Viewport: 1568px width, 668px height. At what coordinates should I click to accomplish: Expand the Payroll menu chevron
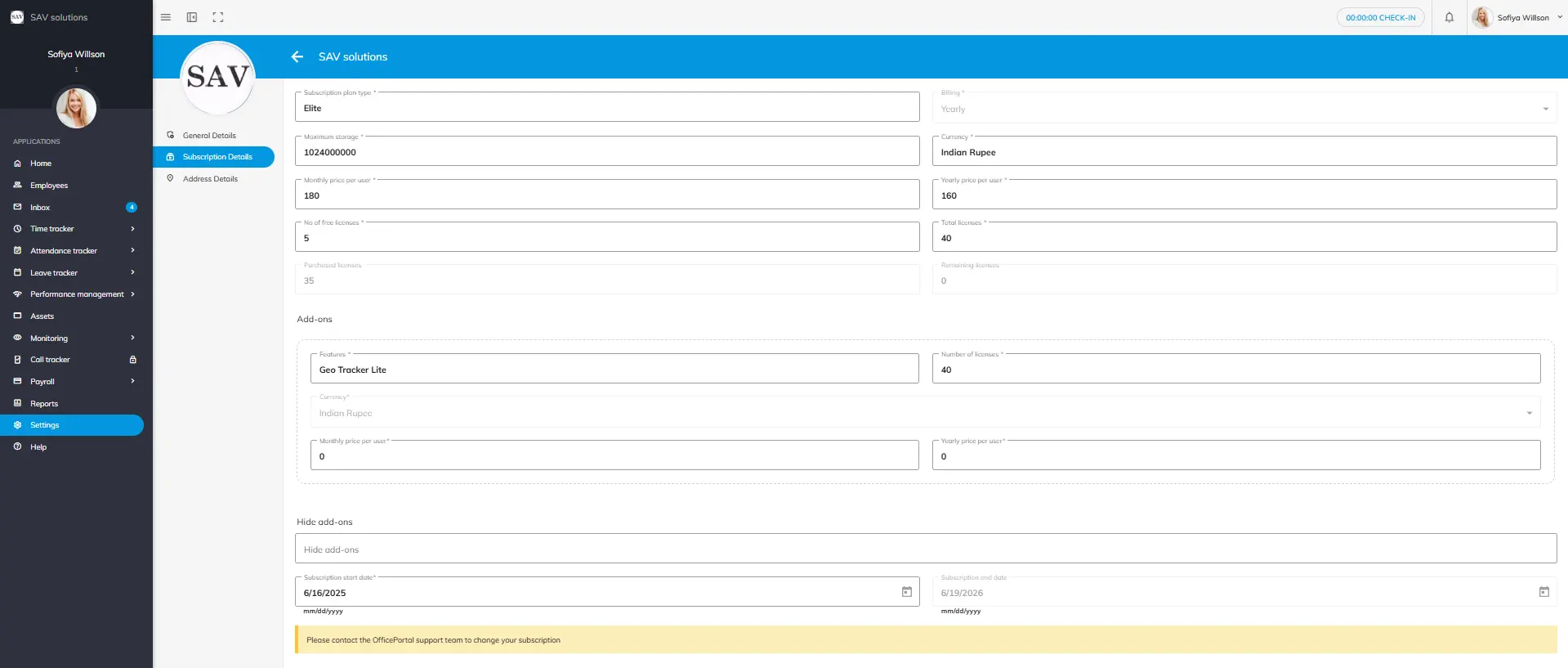tap(132, 381)
